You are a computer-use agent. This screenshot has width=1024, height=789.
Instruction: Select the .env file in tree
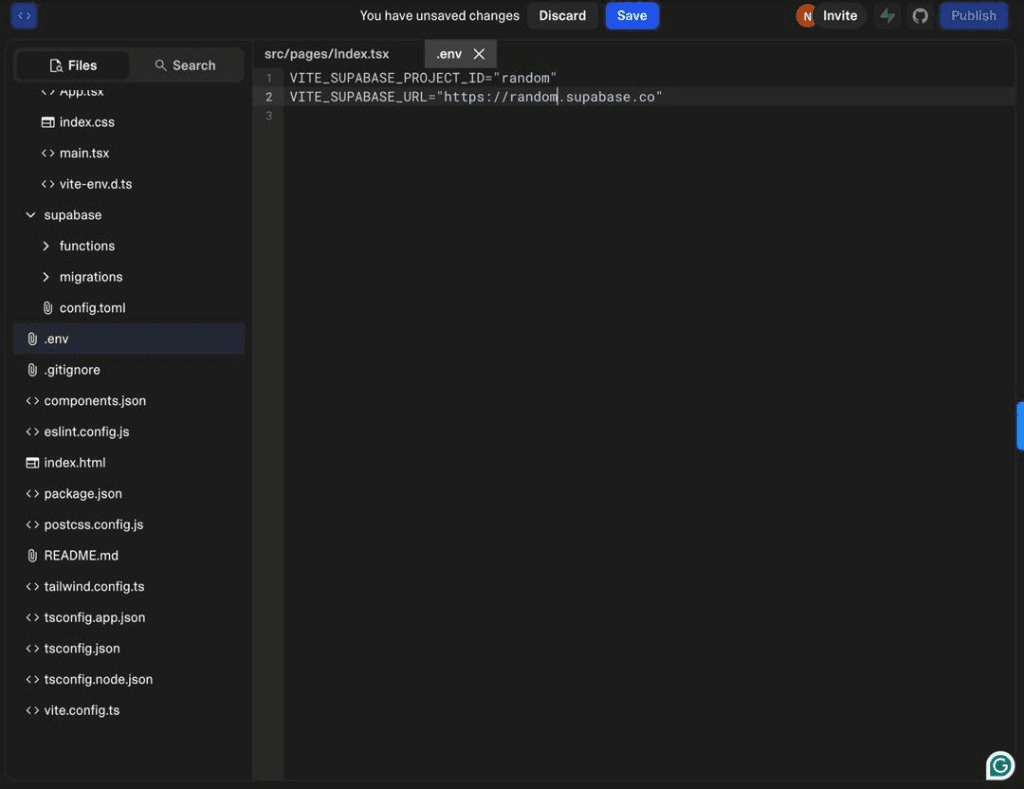pyautogui.click(x=129, y=339)
